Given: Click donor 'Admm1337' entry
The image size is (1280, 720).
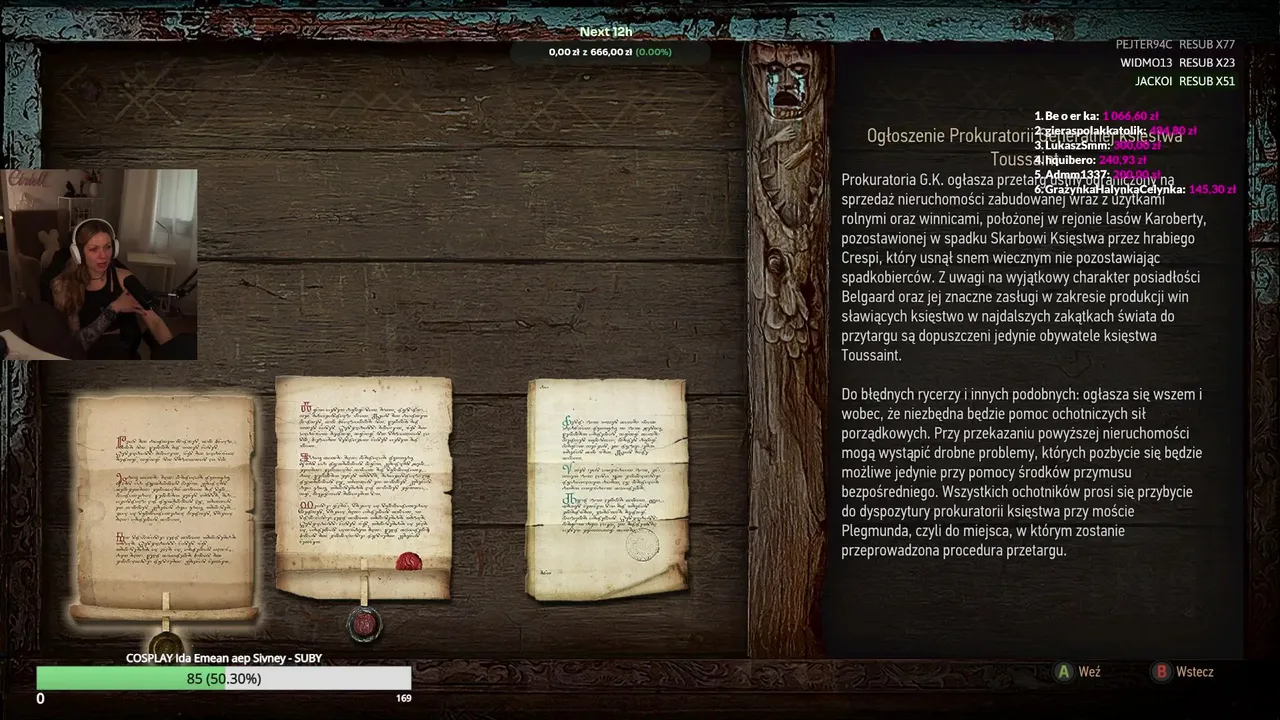Looking at the screenshot, I should click(x=1097, y=174).
